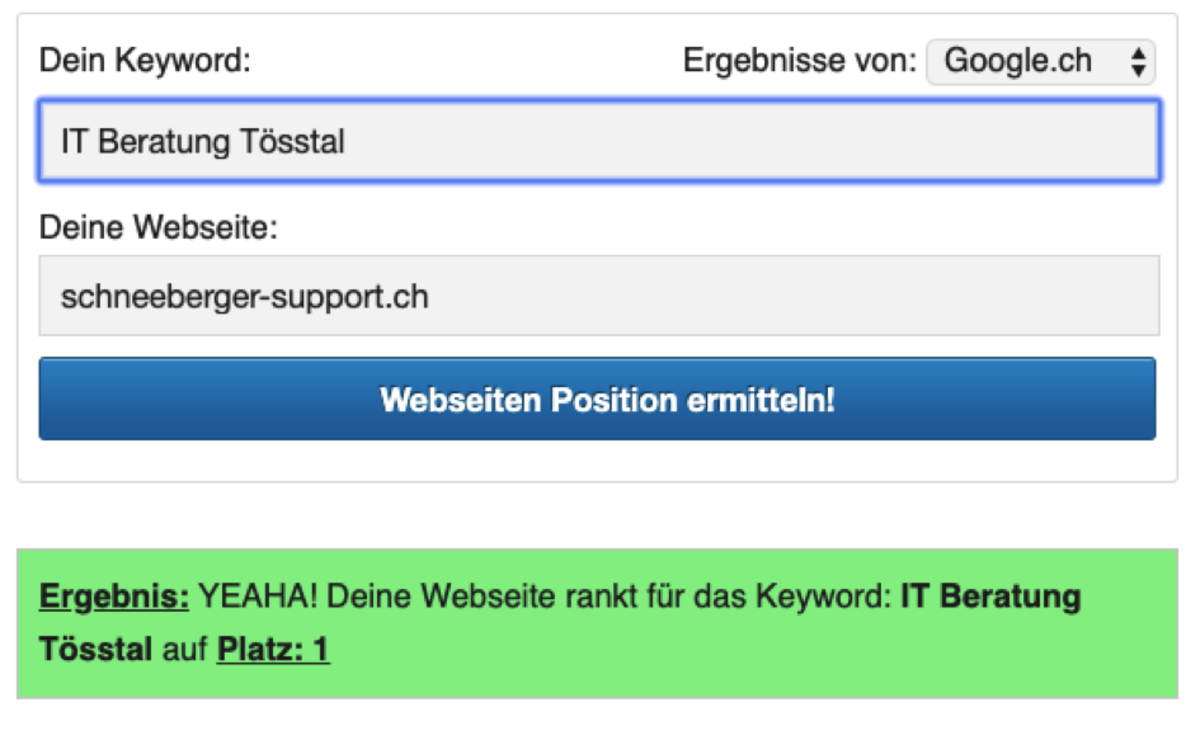Click the word Google.ch in the selector
The width and height of the screenshot is (1200, 740).
1018,62
